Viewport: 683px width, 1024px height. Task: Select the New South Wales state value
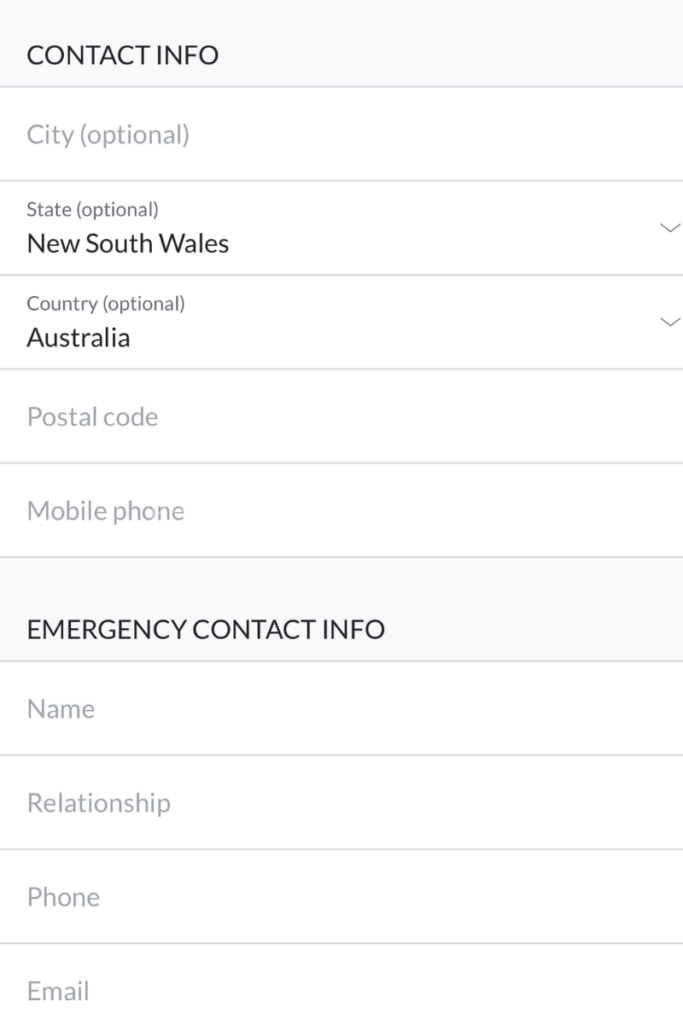[128, 244]
